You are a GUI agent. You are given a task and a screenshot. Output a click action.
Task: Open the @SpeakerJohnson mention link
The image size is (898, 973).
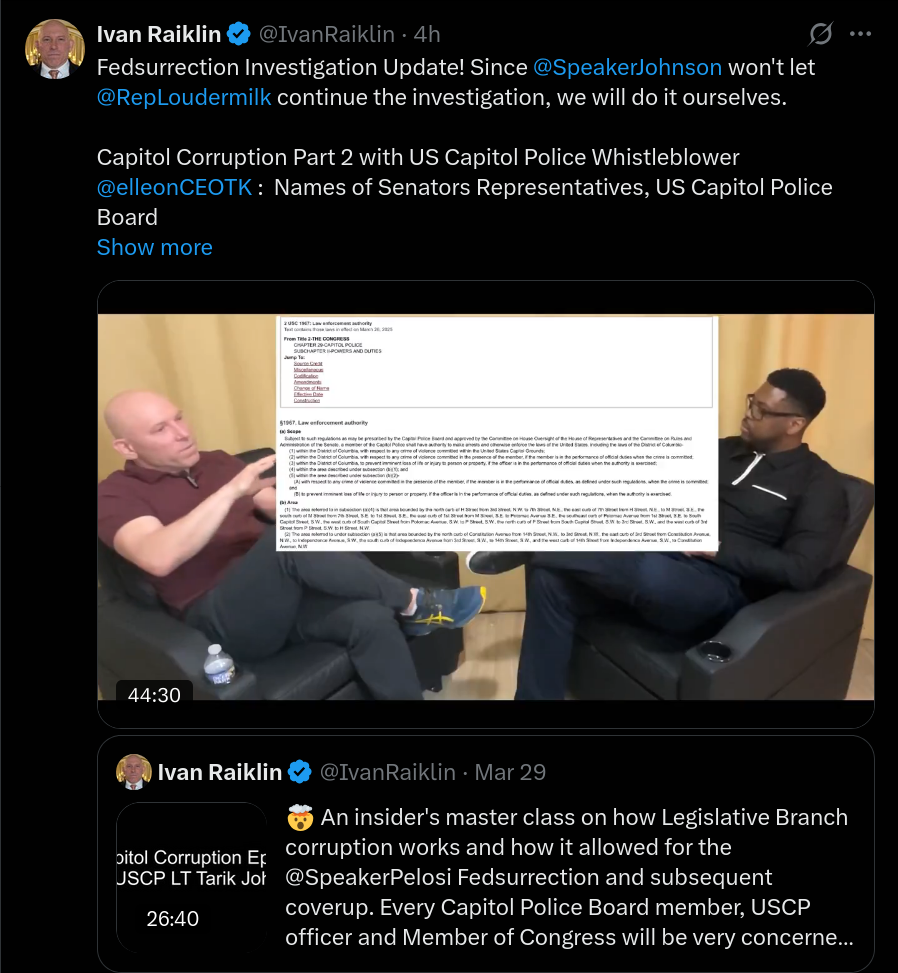[x=627, y=67]
